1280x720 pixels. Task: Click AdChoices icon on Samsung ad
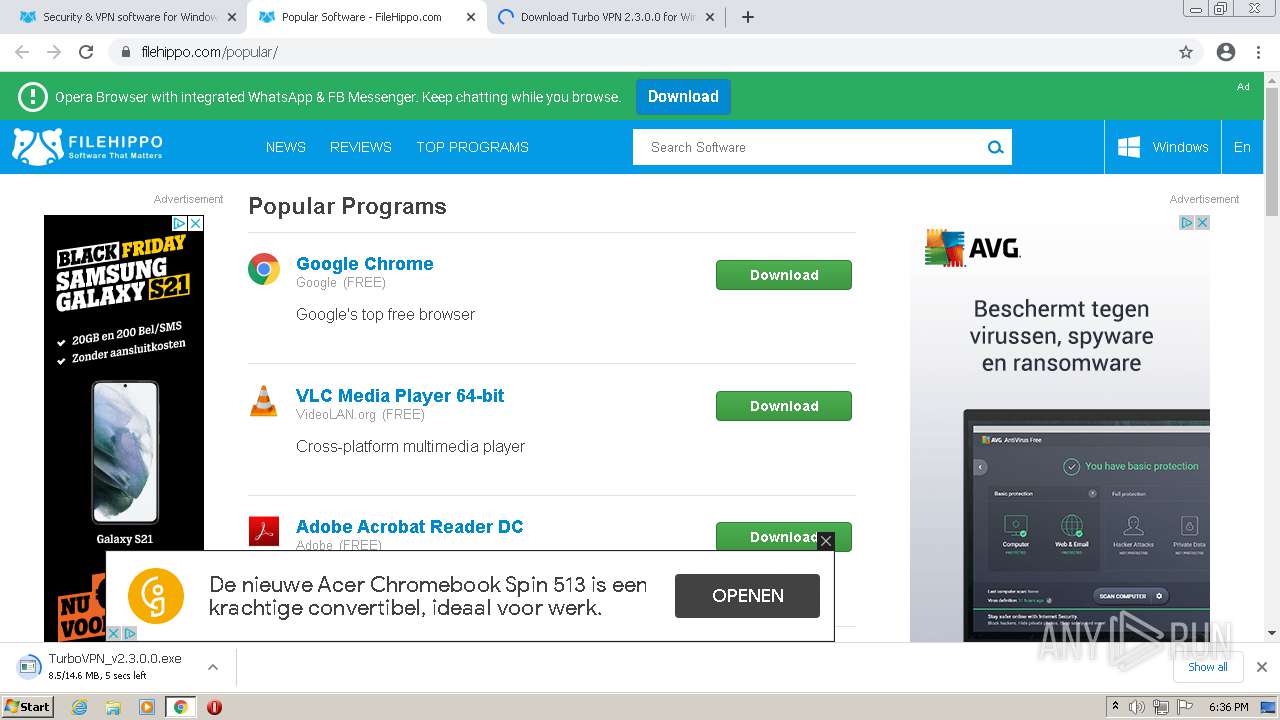coord(180,223)
